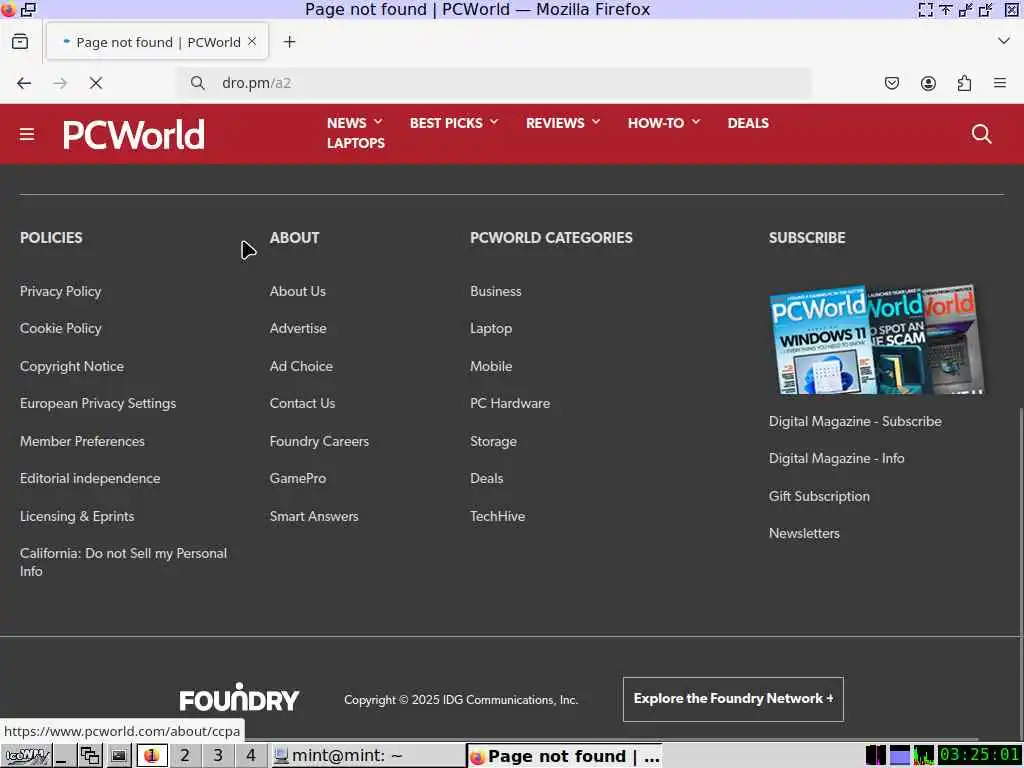Viewport: 1024px width, 768px height.
Task: Click the IceWM start menu button
Action: 27,756
